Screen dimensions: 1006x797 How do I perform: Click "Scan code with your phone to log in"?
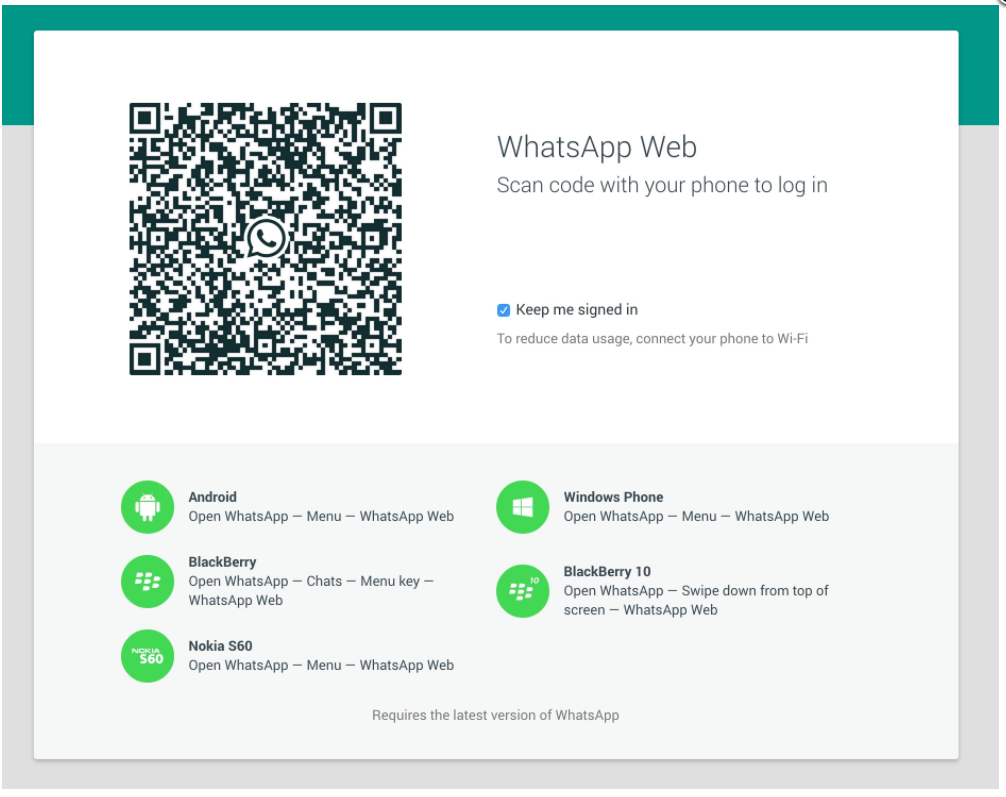coord(662,185)
